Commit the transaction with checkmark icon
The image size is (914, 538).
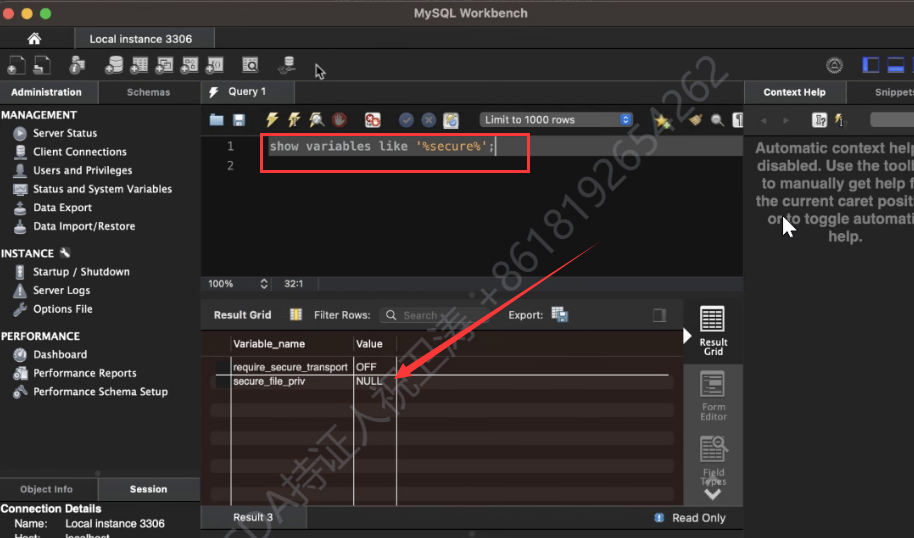click(x=406, y=120)
